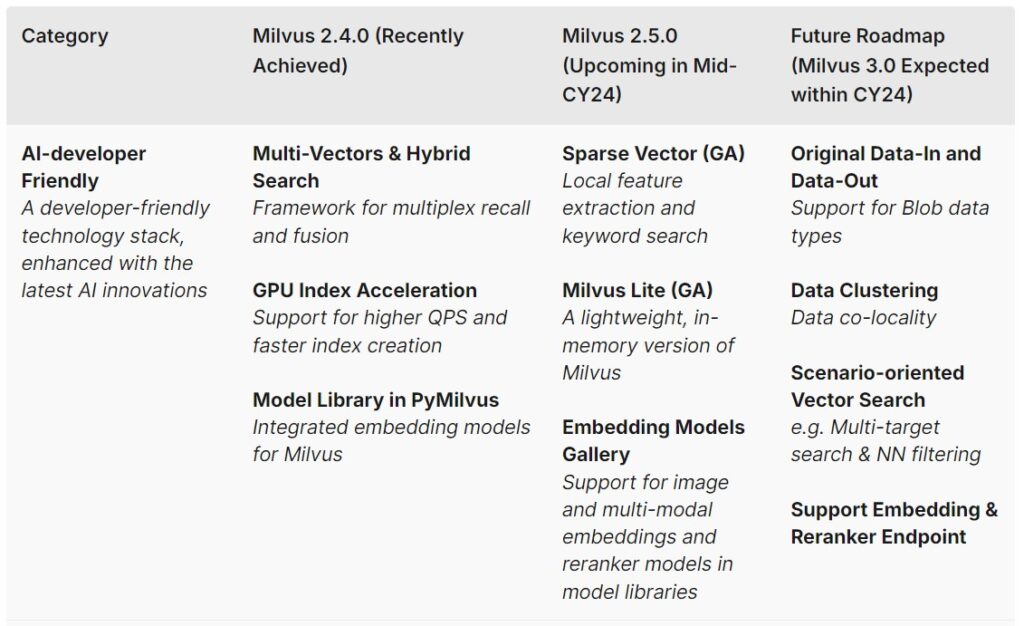1024x626 pixels.
Task: Select GPU Index Acceleration heading
Action: 364,291
